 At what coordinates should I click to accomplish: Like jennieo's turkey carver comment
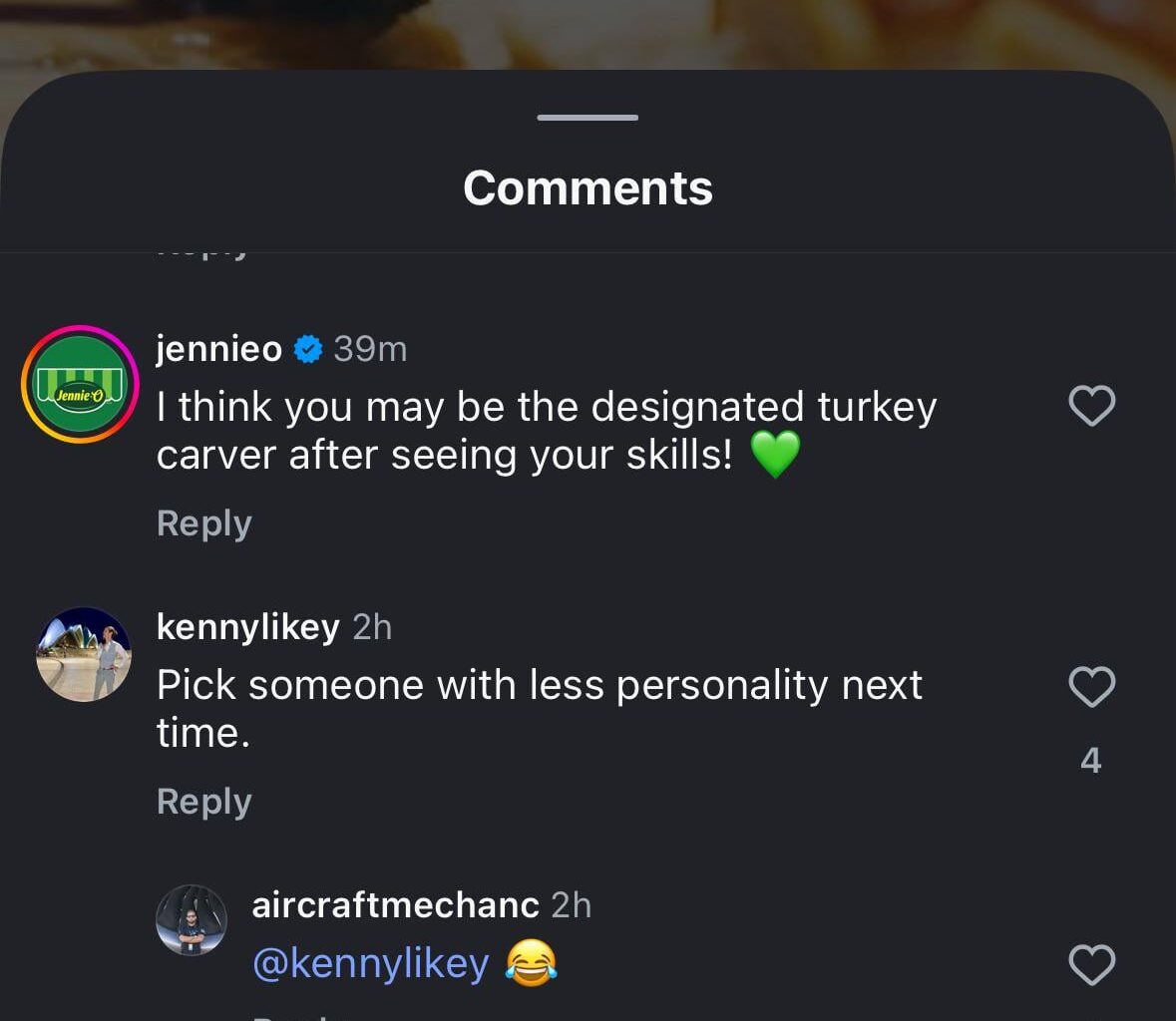point(1091,406)
